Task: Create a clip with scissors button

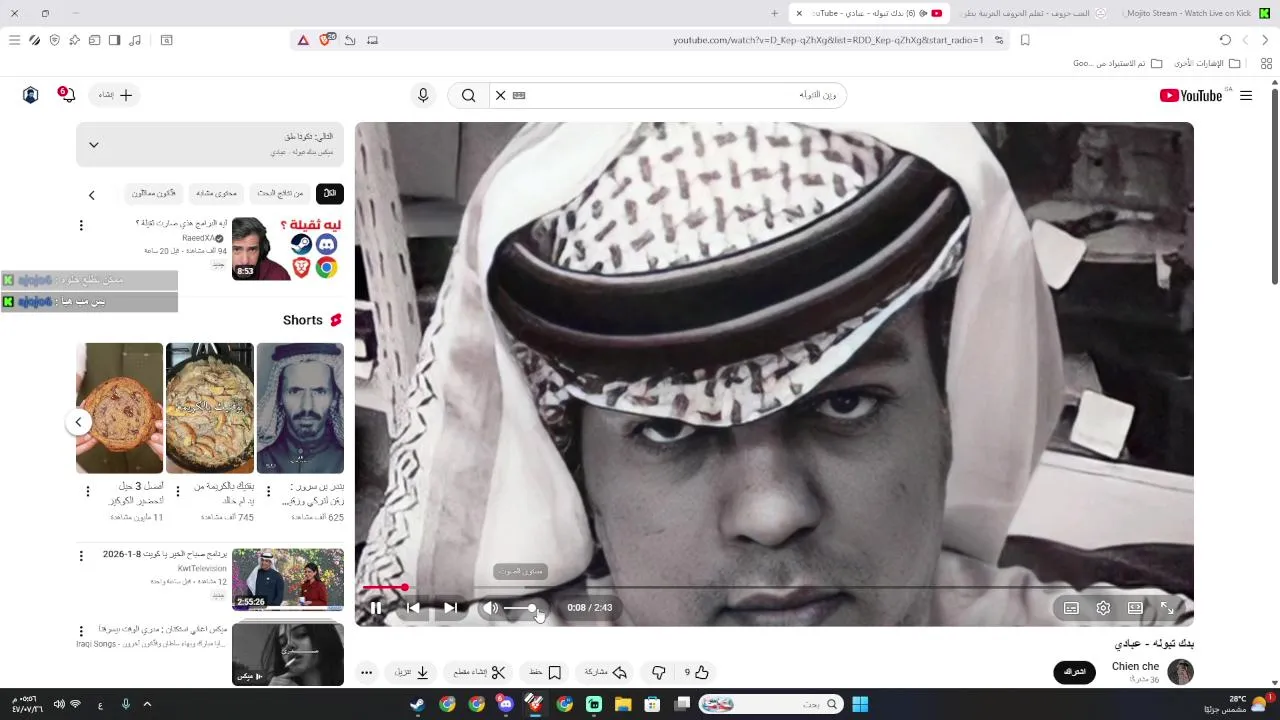Action: [480, 673]
